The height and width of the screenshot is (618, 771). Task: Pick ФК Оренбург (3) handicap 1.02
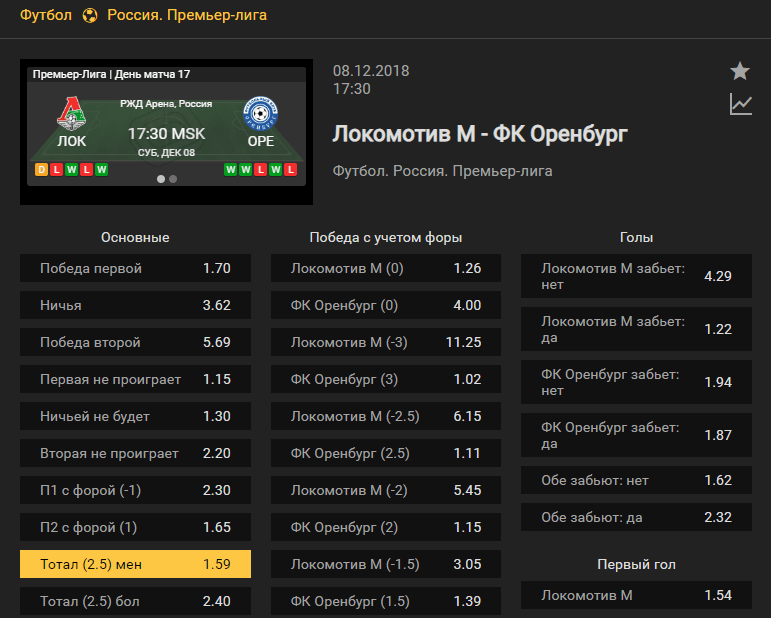tap(386, 379)
